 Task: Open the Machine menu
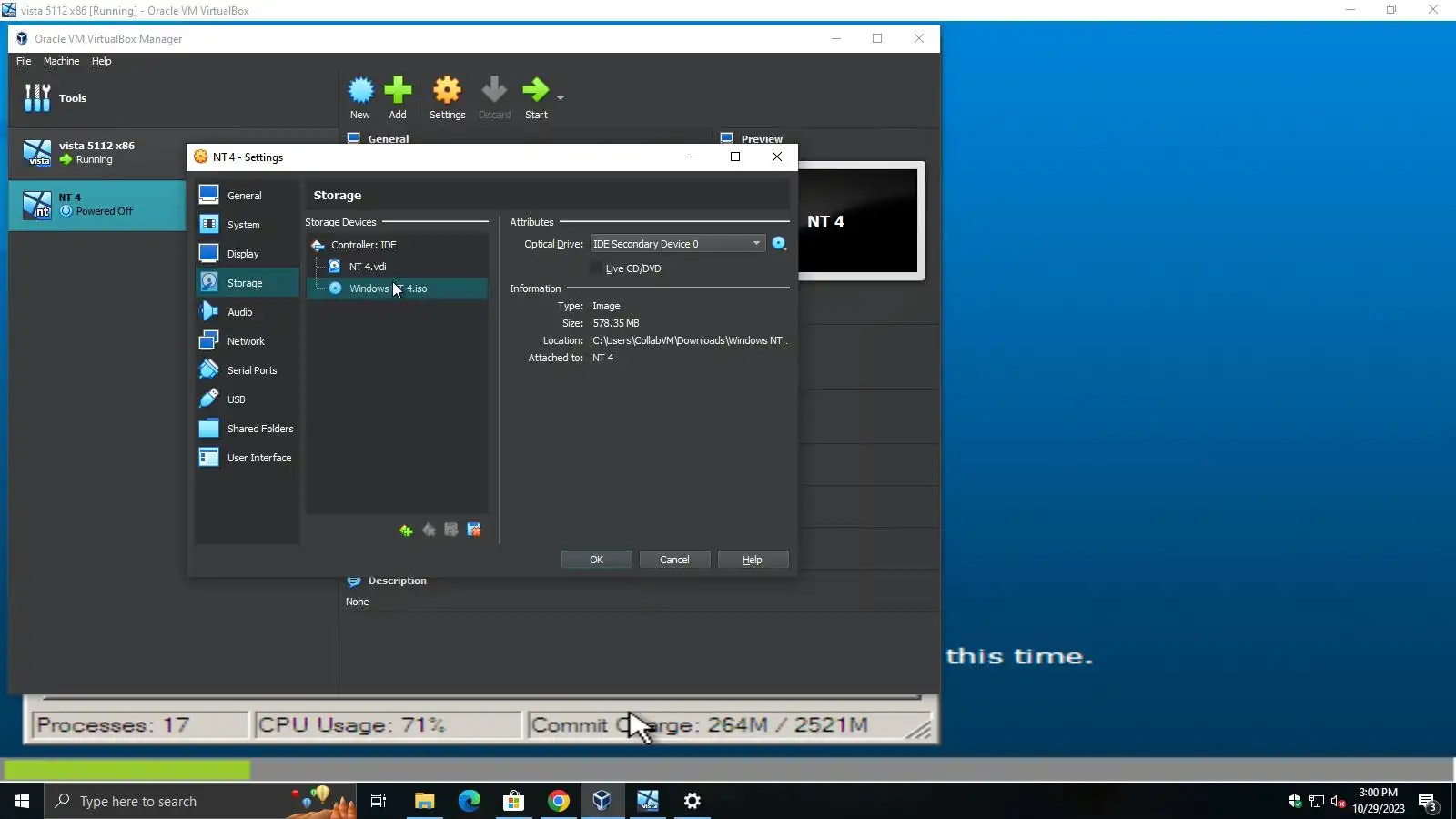(x=61, y=61)
